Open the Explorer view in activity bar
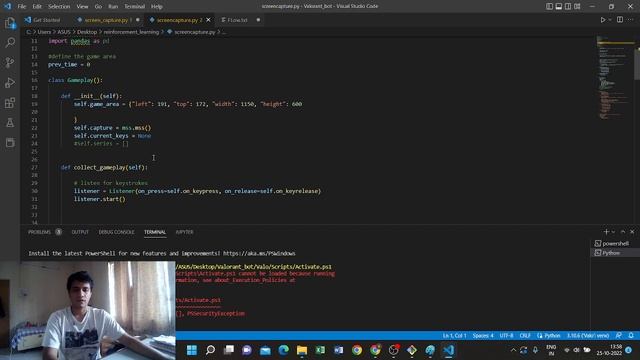This screenshot has height=360, width=640. (x=10, y=23)
